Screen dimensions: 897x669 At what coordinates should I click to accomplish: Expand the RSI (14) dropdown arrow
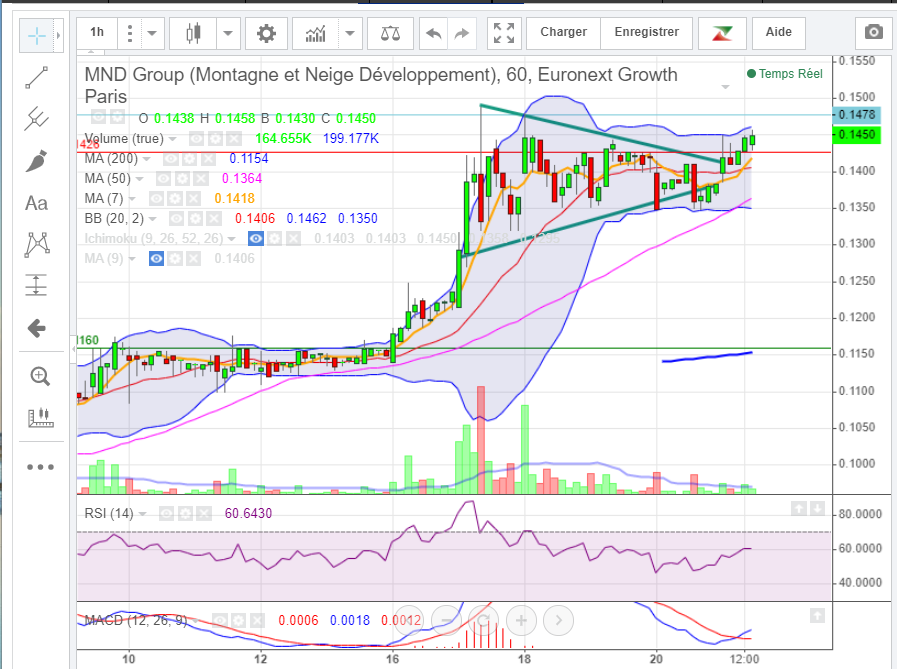pos(142,514)
